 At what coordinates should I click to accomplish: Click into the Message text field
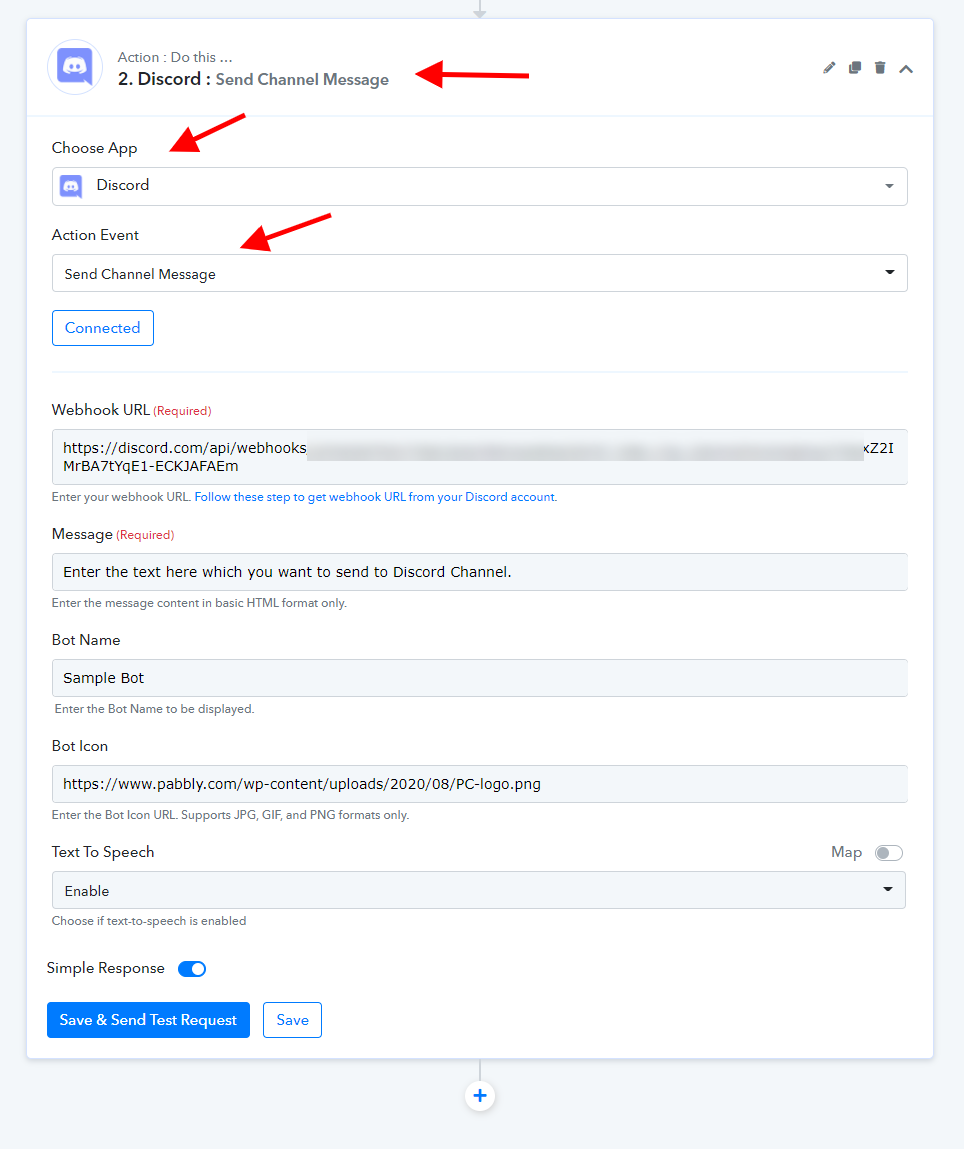480,572
